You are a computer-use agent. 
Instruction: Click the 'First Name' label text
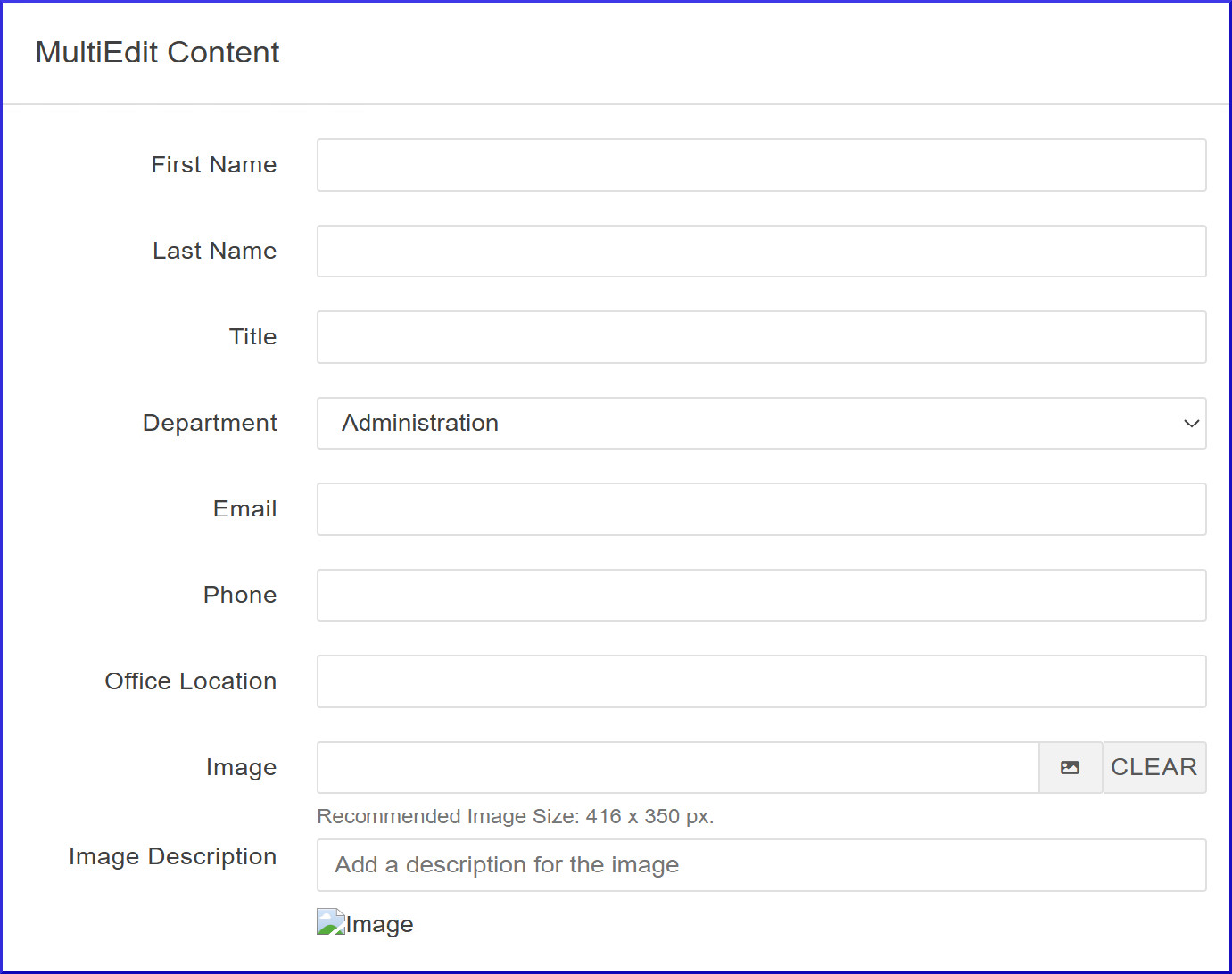pos(214,165)
